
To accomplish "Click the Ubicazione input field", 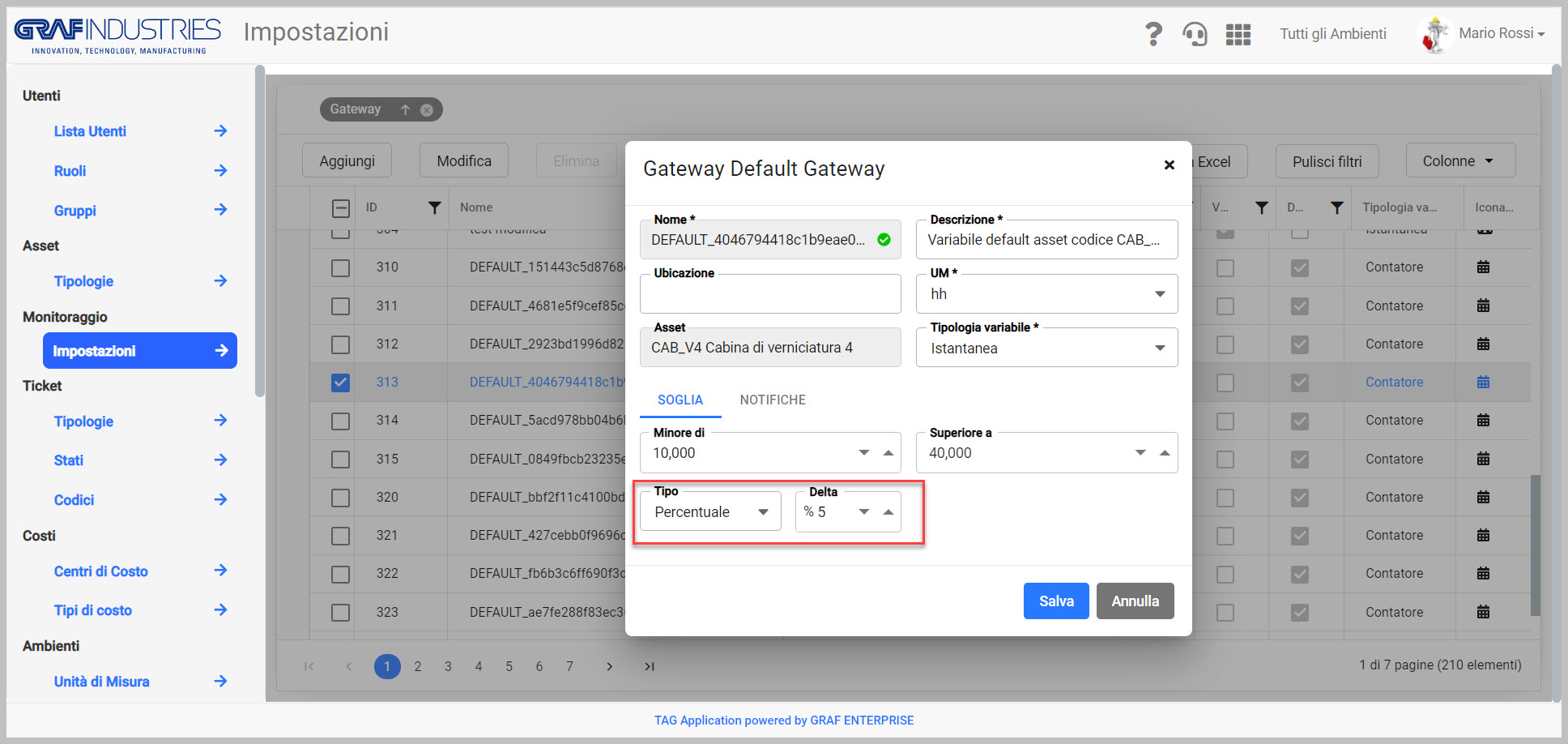I will 770,293.
